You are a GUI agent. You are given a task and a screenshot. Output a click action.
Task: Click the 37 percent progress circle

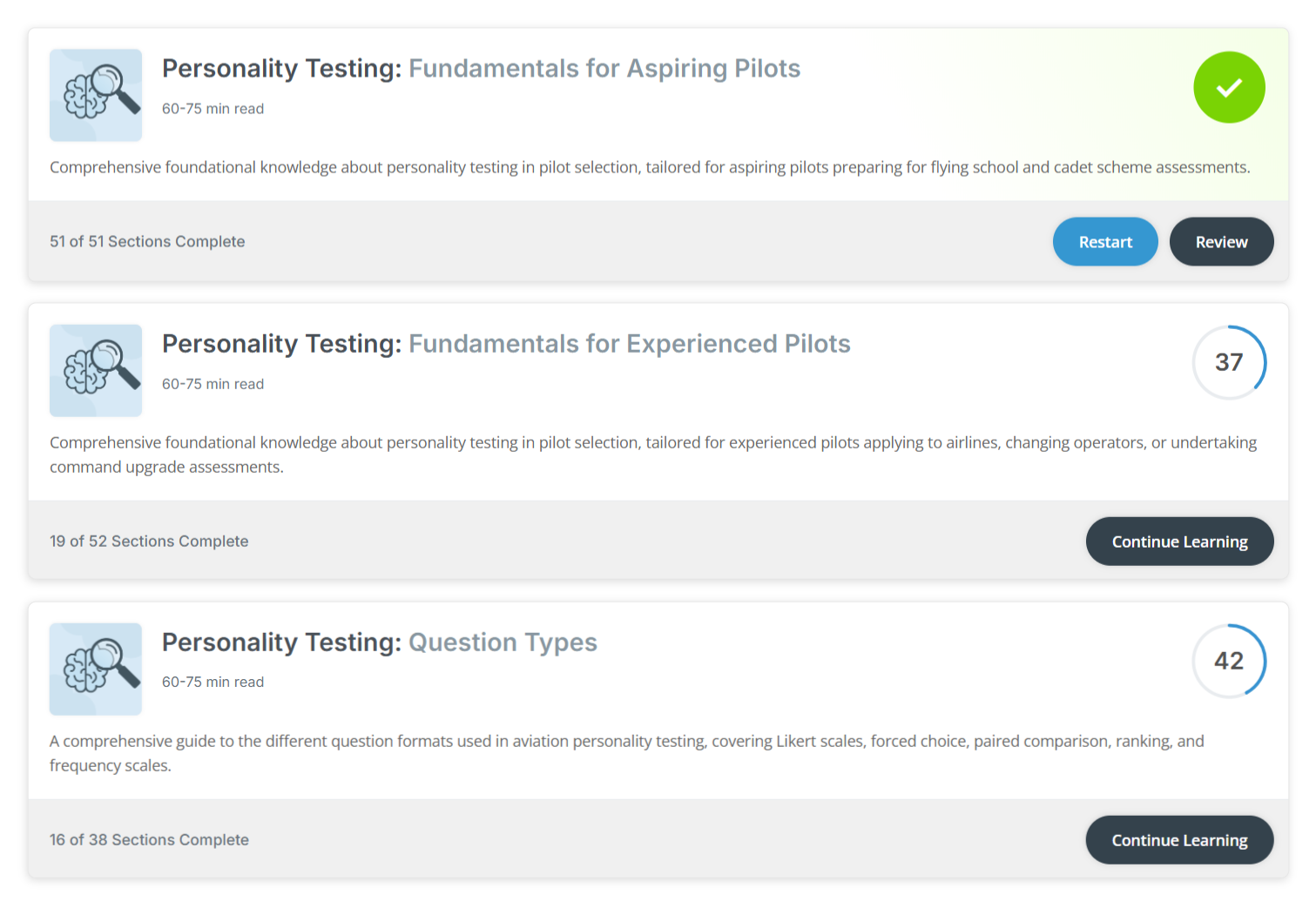click(1229, 362)
